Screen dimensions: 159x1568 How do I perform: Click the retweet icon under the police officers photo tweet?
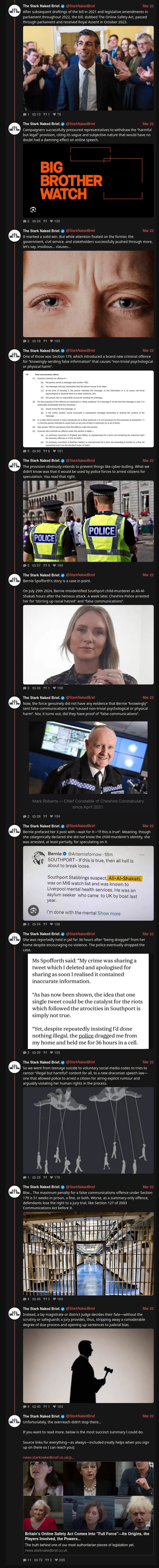(34, 565)
